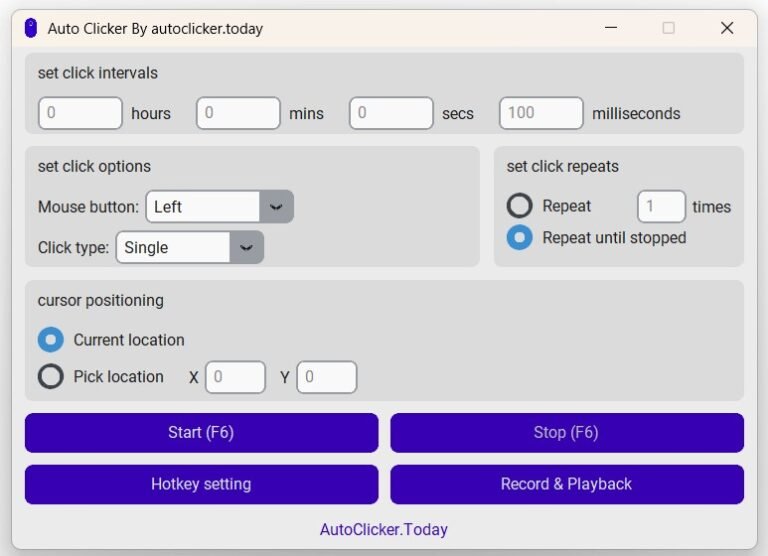Viewport: 768px width, 556px height.
Task: Click the 'set click options' heading
Action: (95, 167)
